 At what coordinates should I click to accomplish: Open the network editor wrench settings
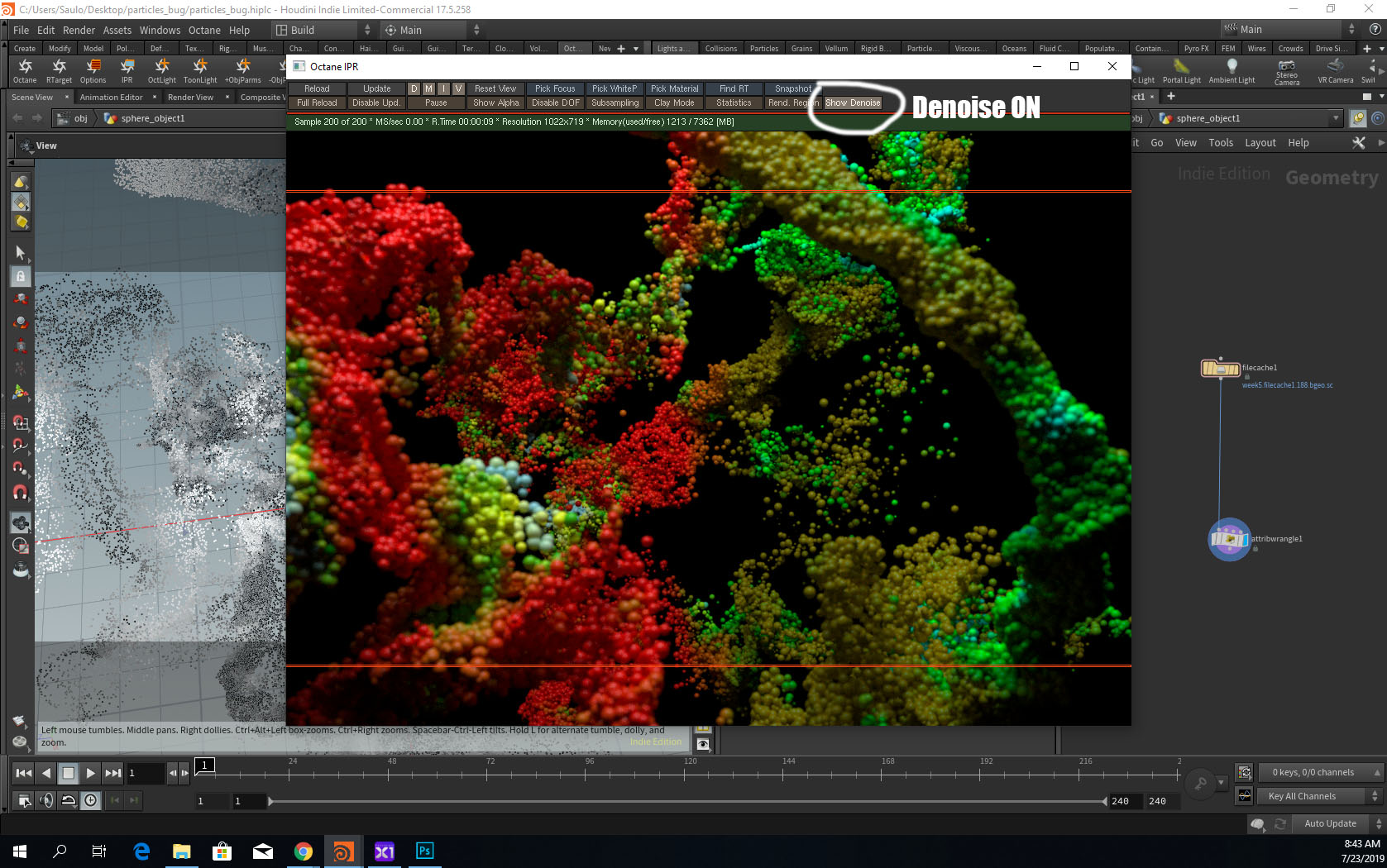point(1358,143)
